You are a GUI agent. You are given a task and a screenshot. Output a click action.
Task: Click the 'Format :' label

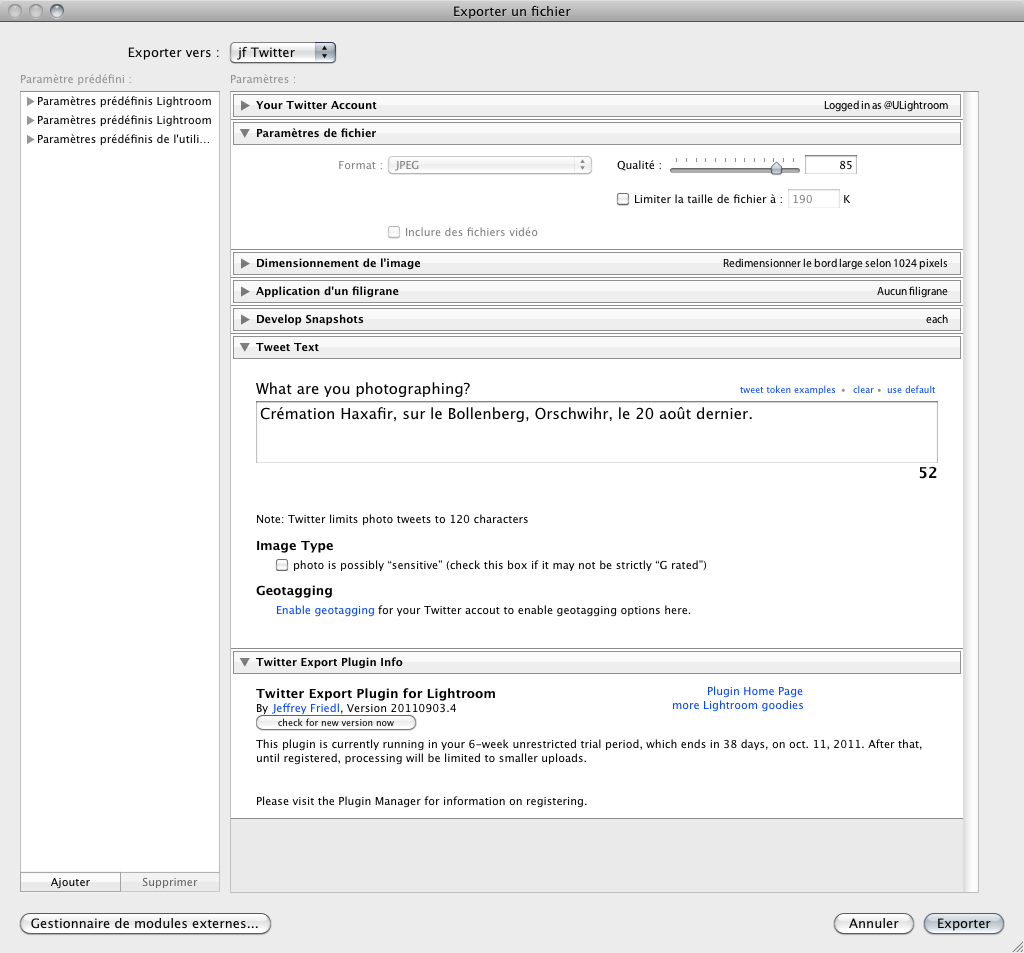click(360, 165)
